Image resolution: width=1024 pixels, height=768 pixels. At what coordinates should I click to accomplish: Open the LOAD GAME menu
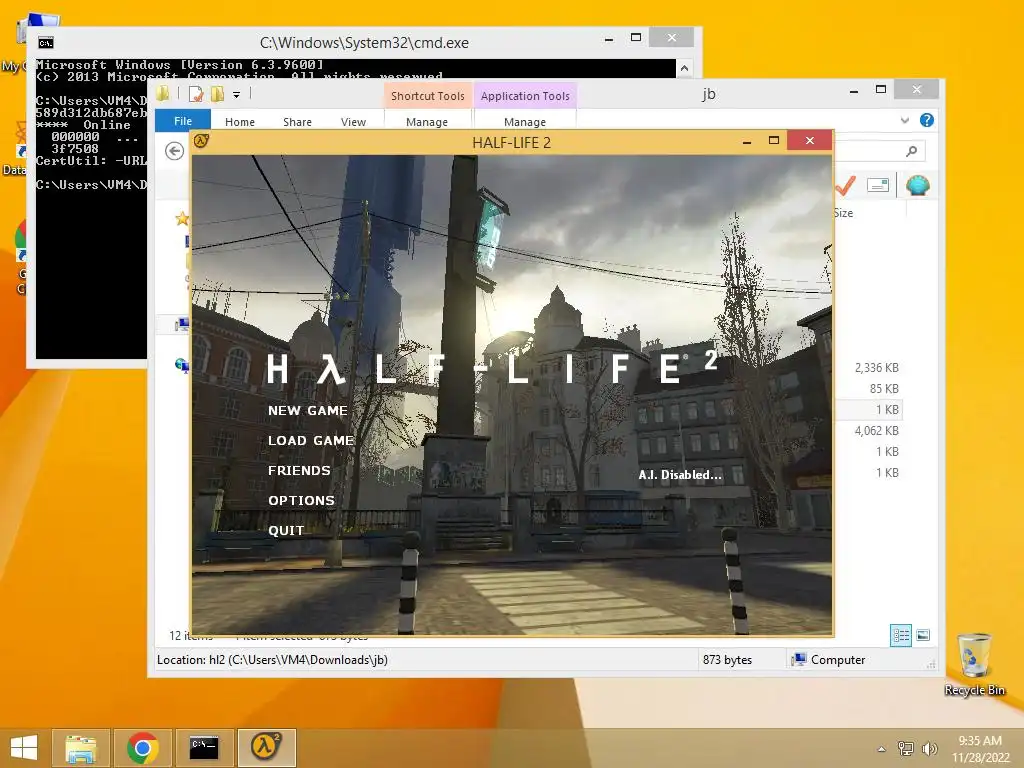[x=311, y=441]
